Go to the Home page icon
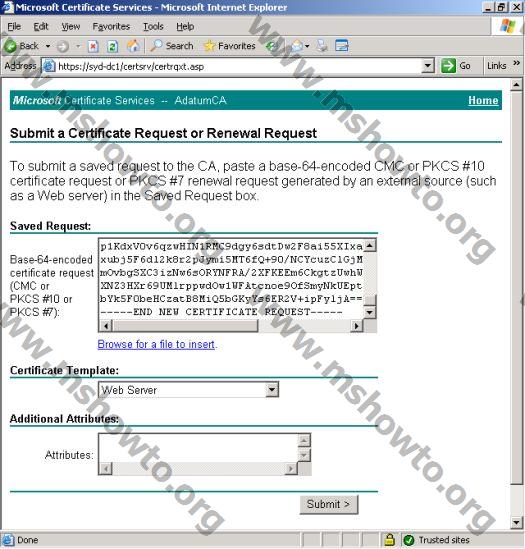This screenshot has width=525, height=549. tap(133, 46)
